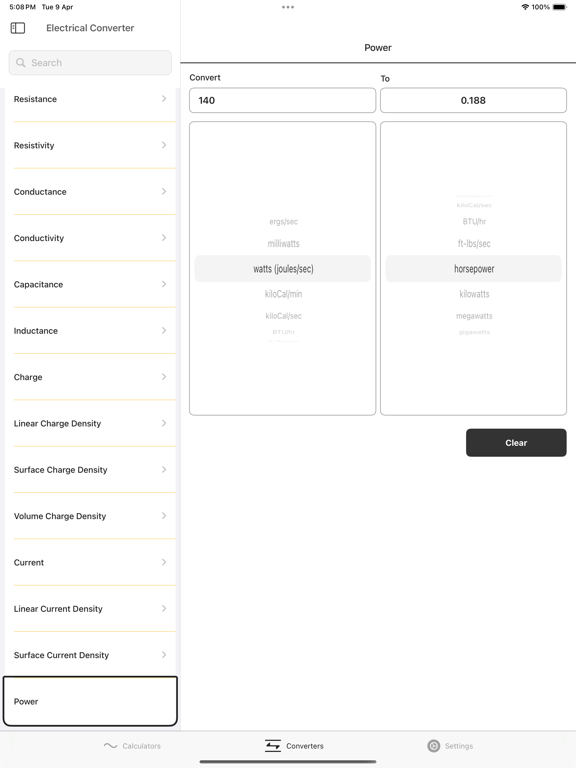The image size is (576, 768).
Task: Click the search magnifier icon
Action: click(x=21, y=63)
